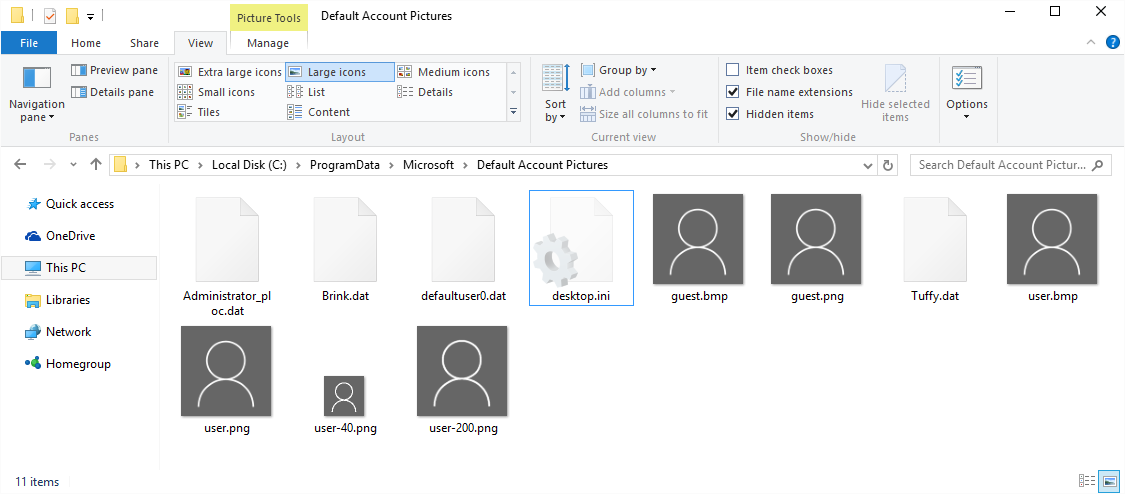Image resolution: width=1125 pixels, height=494 pixels.
Task: Click the Picture Tools contextual tab
Action: 269,17
